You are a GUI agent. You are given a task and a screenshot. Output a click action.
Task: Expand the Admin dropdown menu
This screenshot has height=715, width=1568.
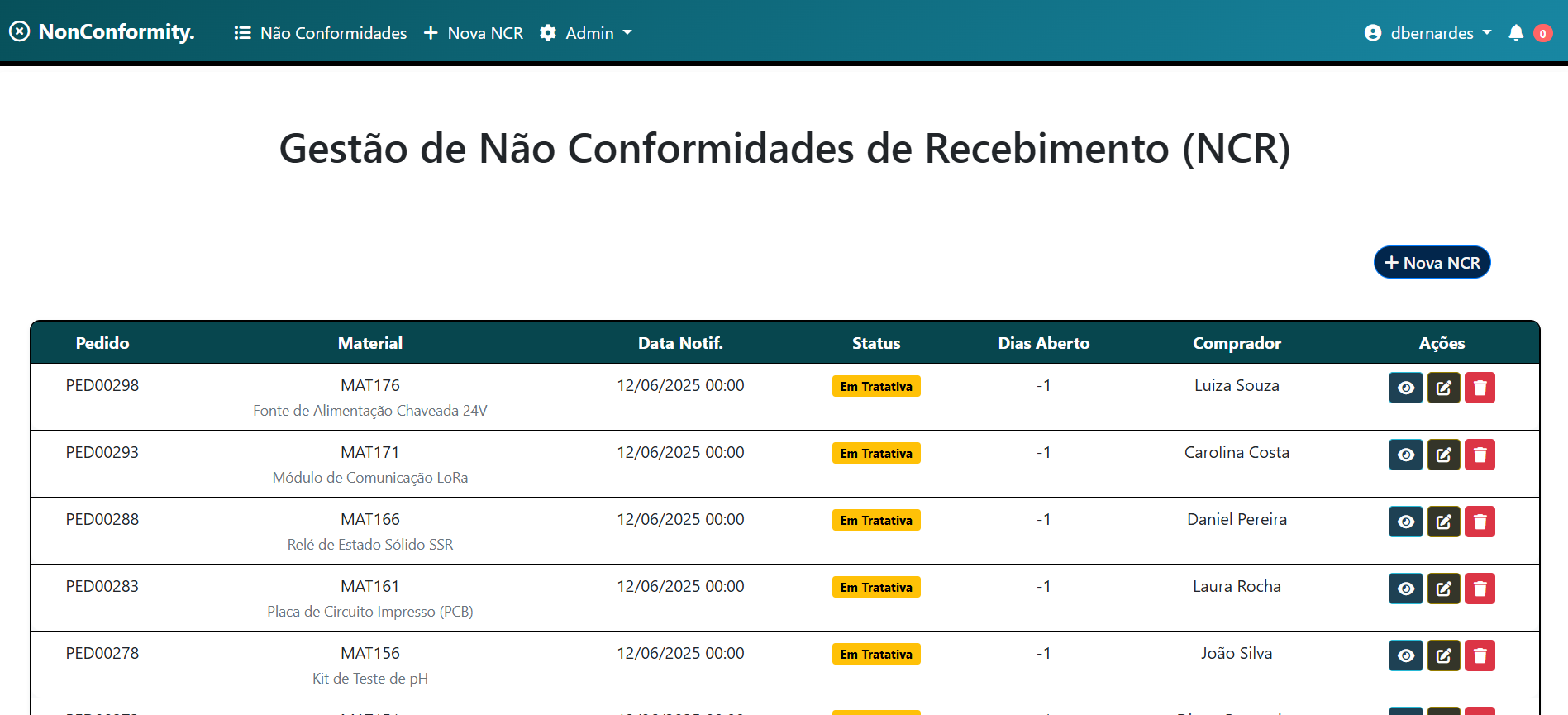pyautogui.click(x=586, y=33)
